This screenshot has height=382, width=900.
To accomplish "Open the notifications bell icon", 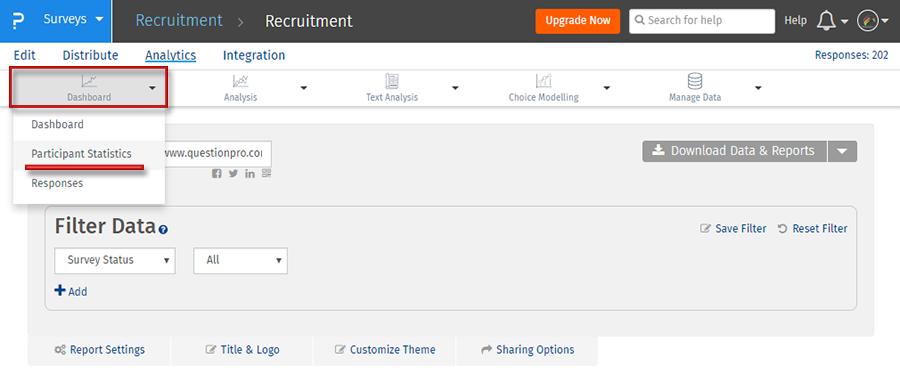I will (x=826, y=21).
